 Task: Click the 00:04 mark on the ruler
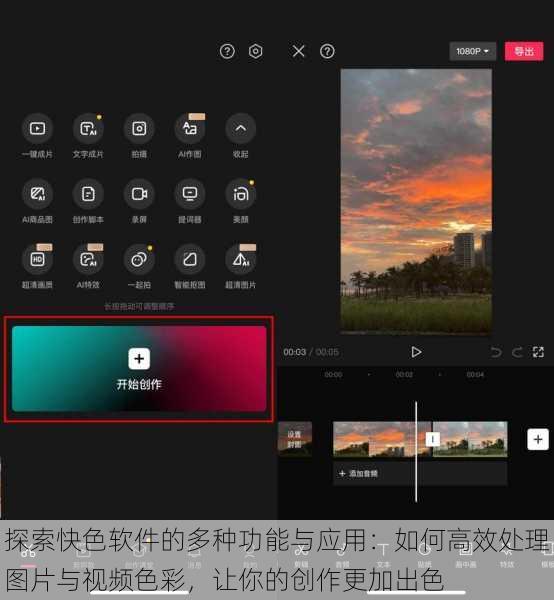tap(475, 375)
